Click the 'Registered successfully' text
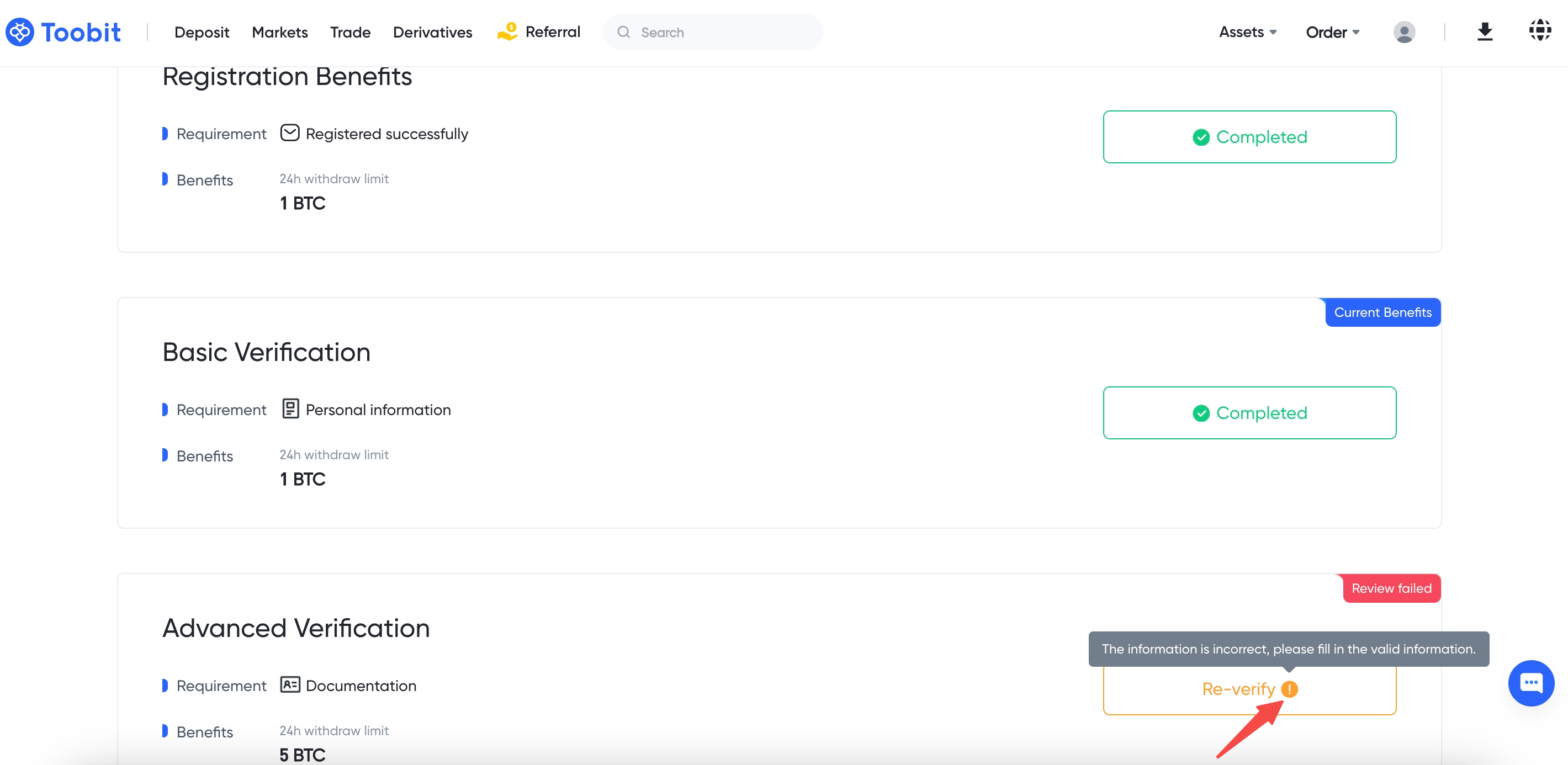 [386, 134]
